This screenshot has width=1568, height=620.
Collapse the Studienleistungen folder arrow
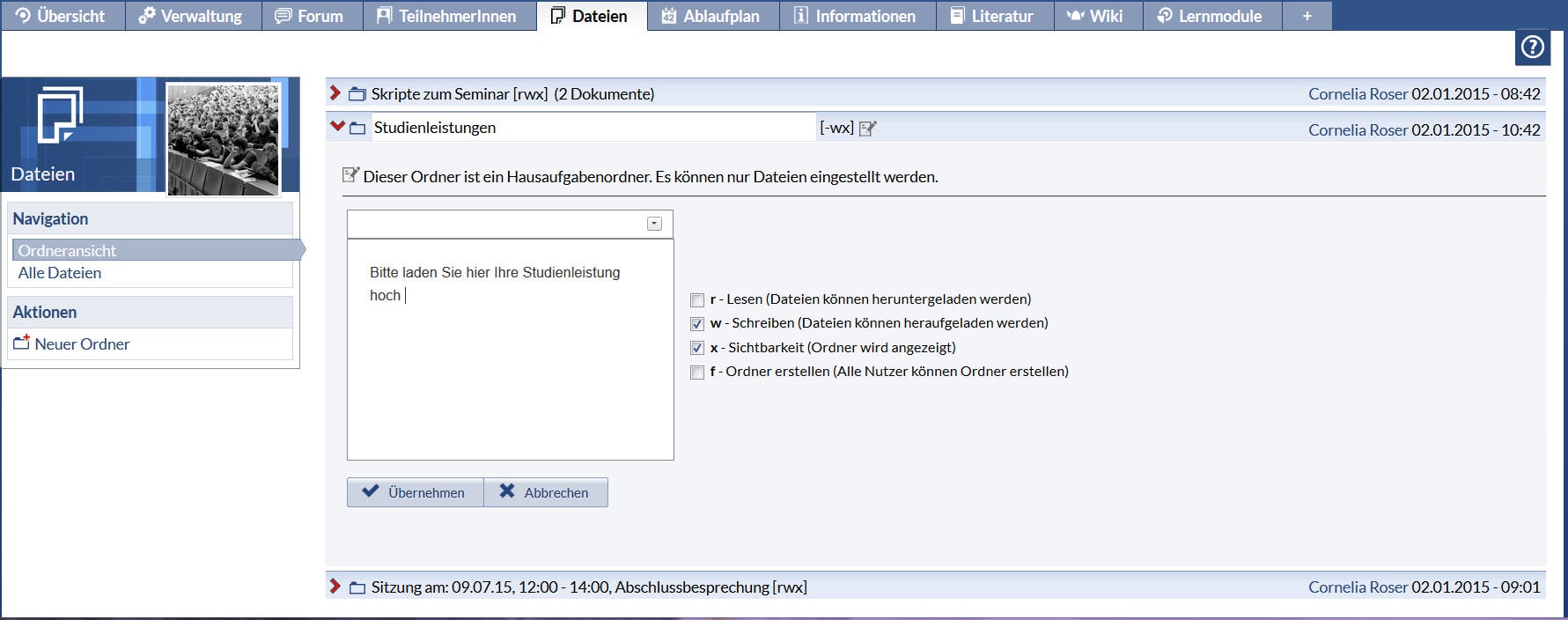336,127
